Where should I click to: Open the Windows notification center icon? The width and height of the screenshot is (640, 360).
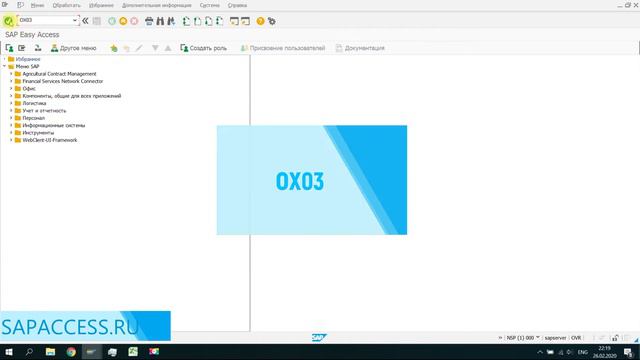click(x=628, y=352)
